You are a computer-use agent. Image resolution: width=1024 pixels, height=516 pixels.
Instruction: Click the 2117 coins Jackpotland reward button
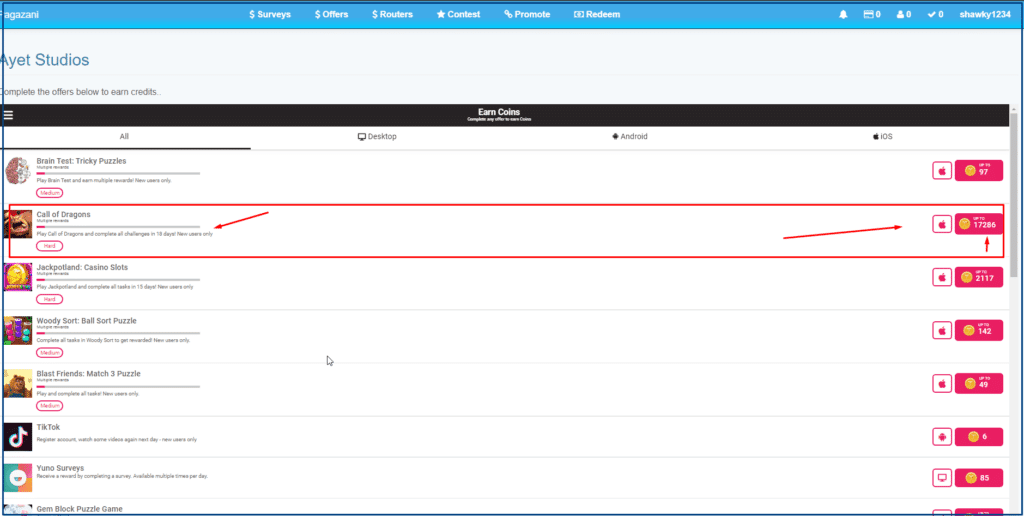pos(978,277)
